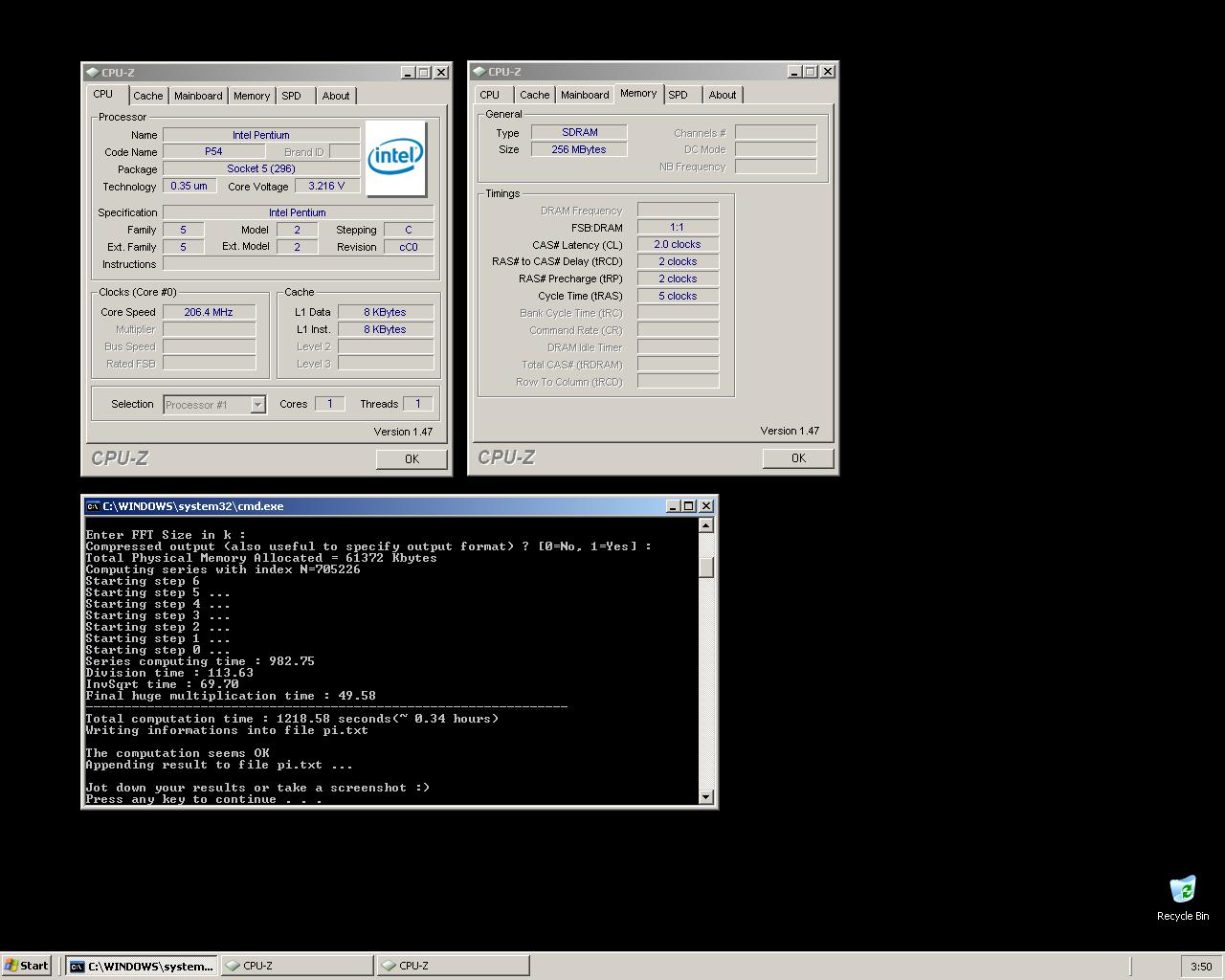Click the cmd vertical scrollbar thumb
Screen dimensions: 1225x980
(706, 567)
